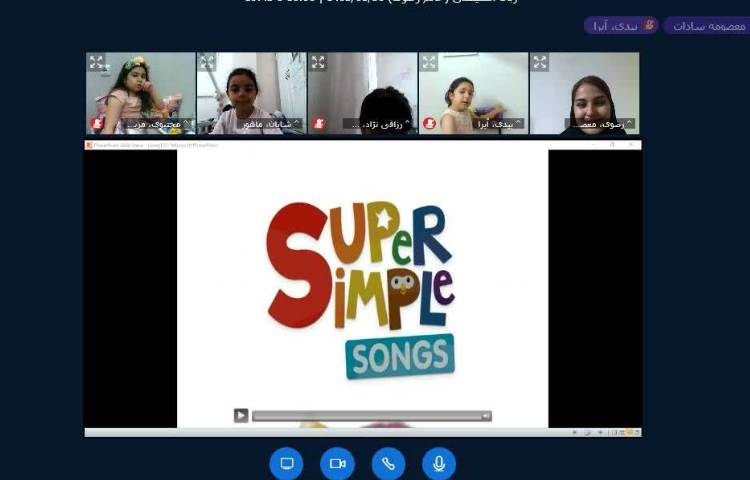The width and height of the screenshot is (750, 480).
Task: Click the red muted-mic icon on the مجتبوی tile
Action: 97,124
